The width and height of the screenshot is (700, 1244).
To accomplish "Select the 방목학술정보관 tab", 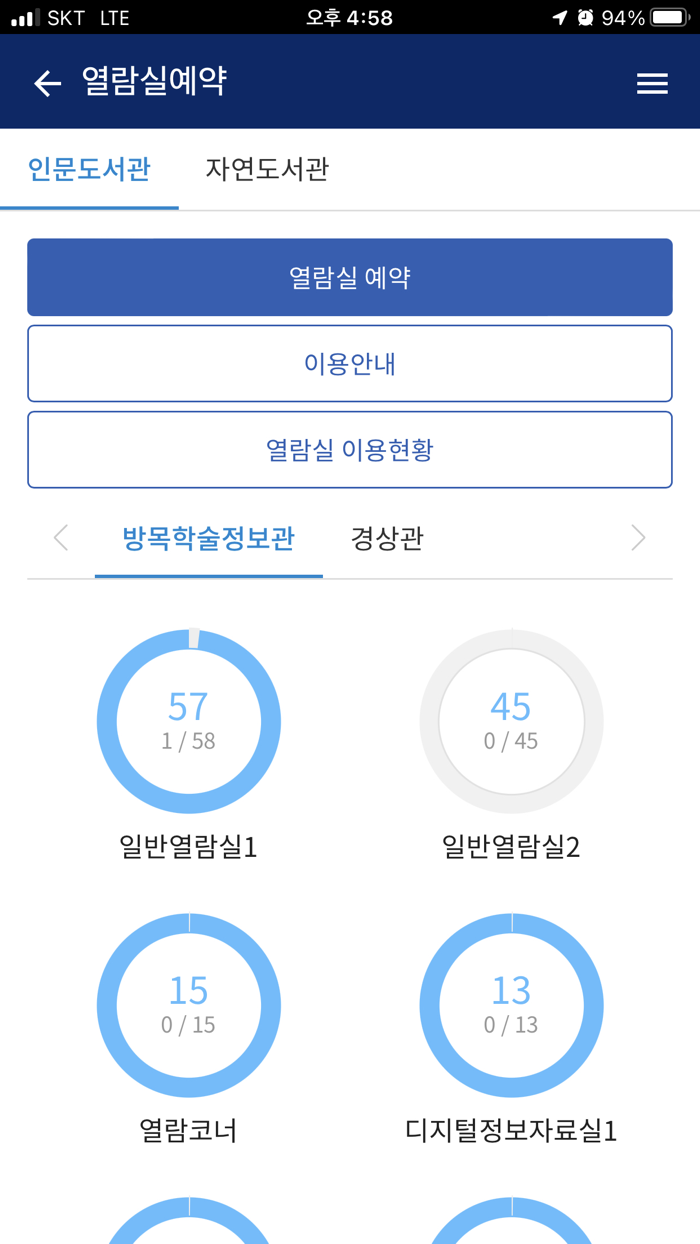I will [x=208, y=538].
